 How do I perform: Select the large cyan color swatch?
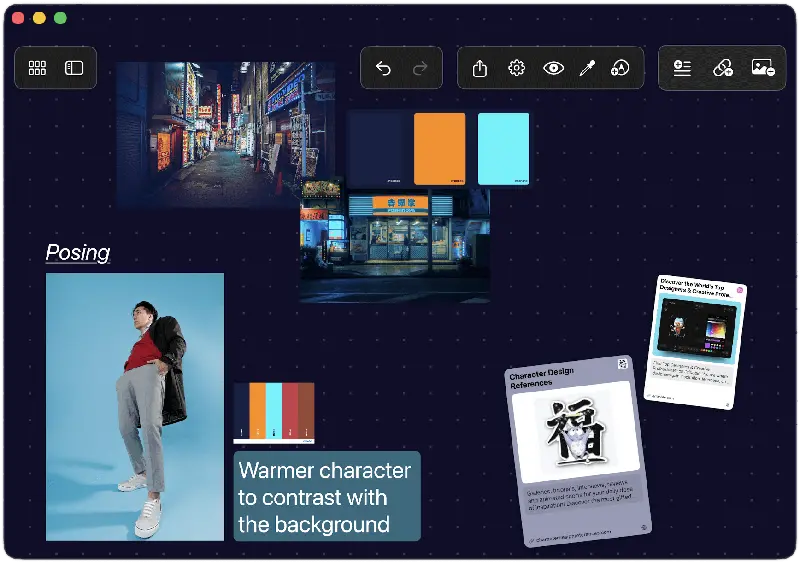point(504,149)
